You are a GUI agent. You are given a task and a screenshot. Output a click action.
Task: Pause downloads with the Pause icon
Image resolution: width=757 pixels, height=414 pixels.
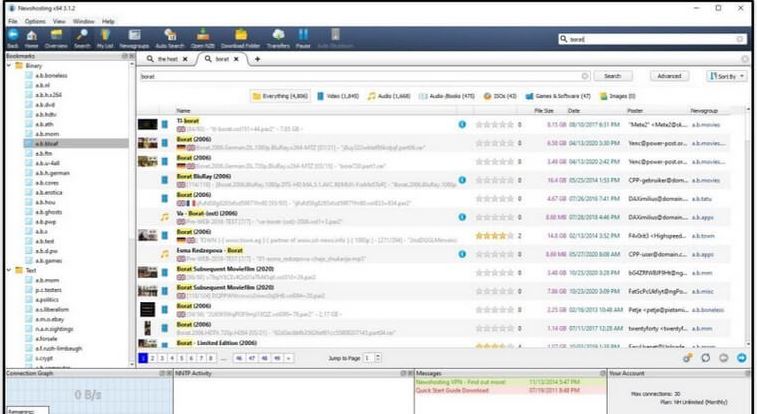tap(303, 38)
